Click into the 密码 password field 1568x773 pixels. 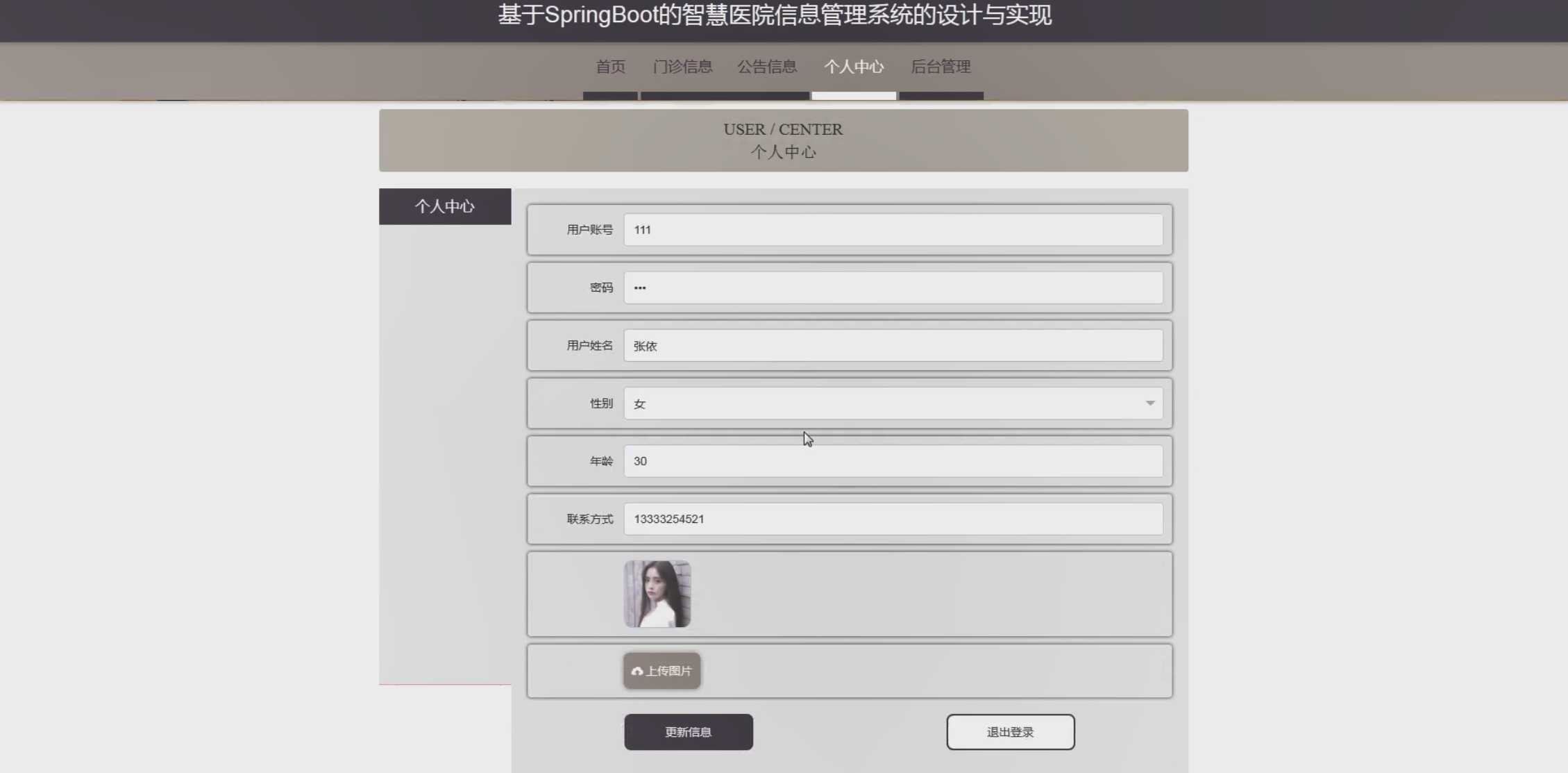[x=893, y=288]
